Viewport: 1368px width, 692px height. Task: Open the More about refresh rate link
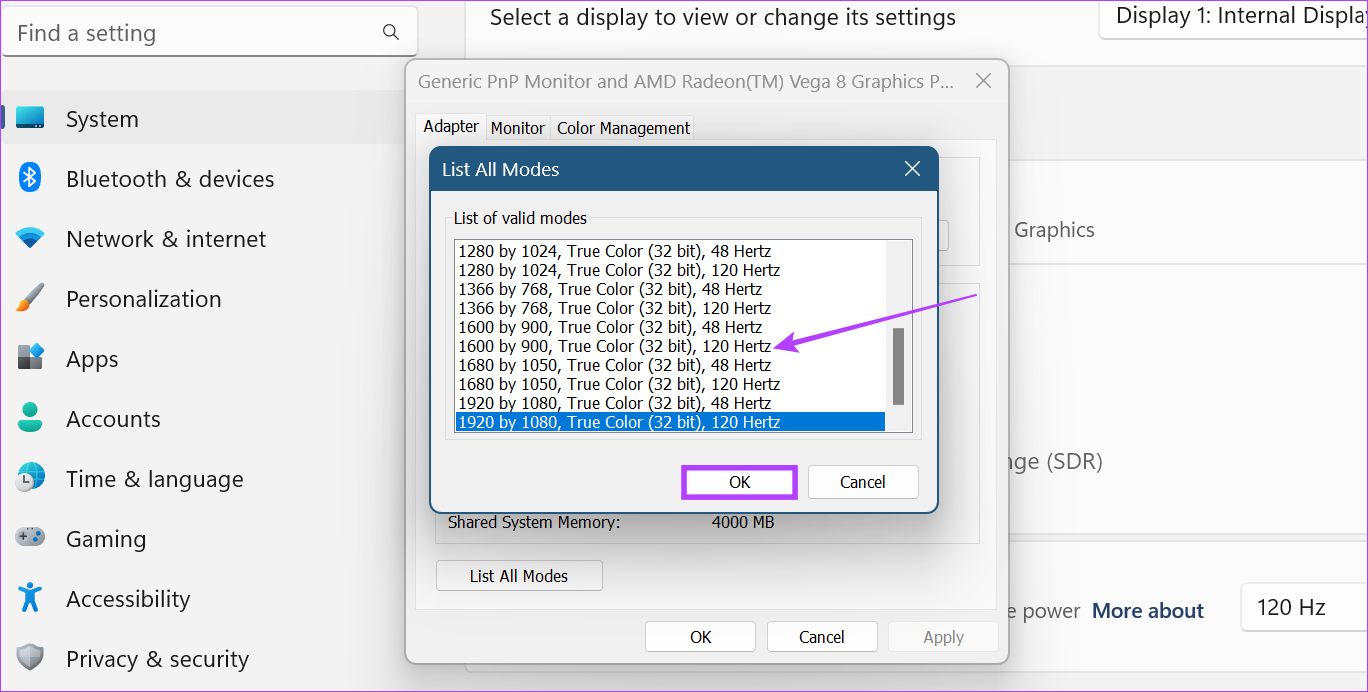point(1148,610)
